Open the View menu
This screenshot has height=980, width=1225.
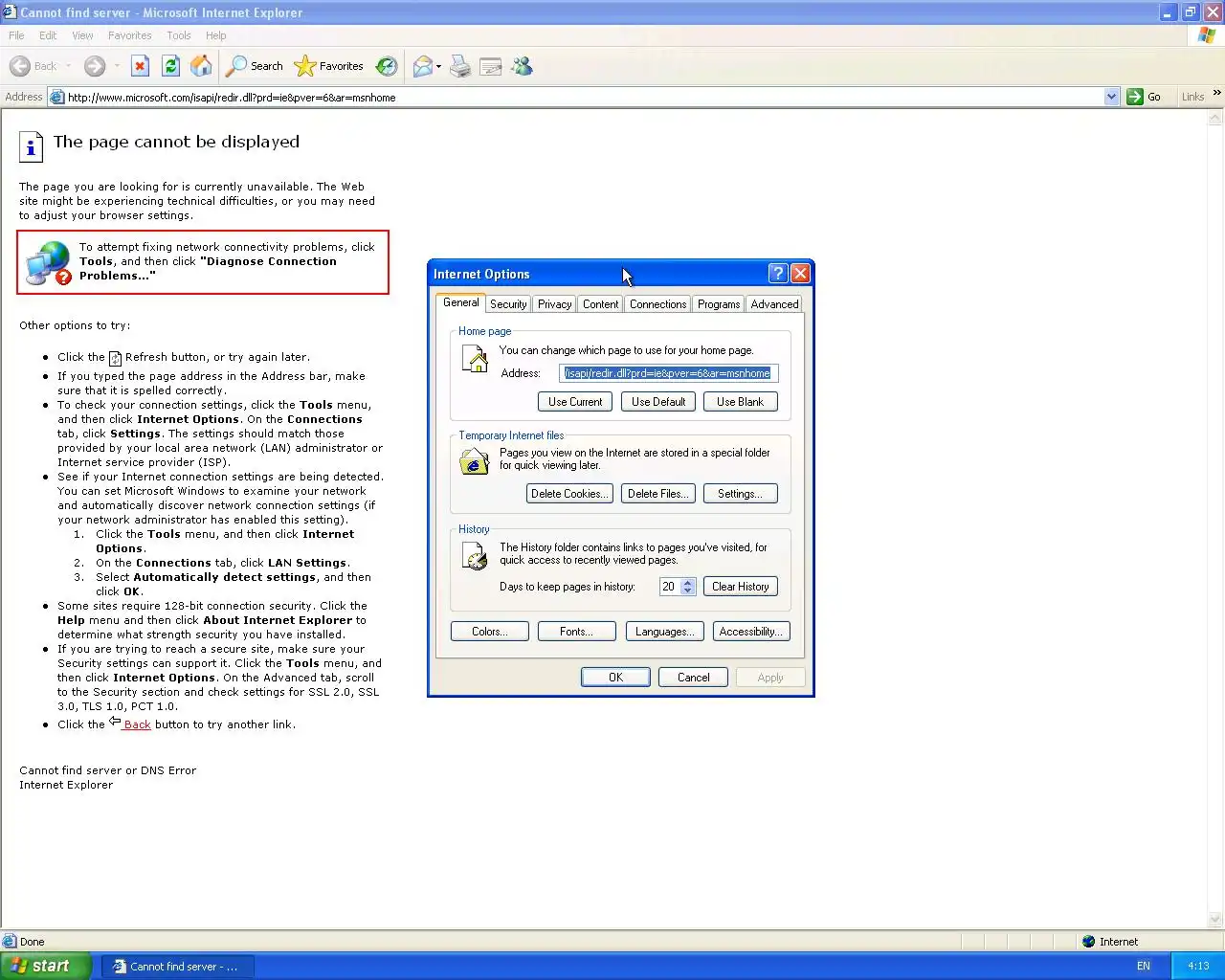[83, 35]
